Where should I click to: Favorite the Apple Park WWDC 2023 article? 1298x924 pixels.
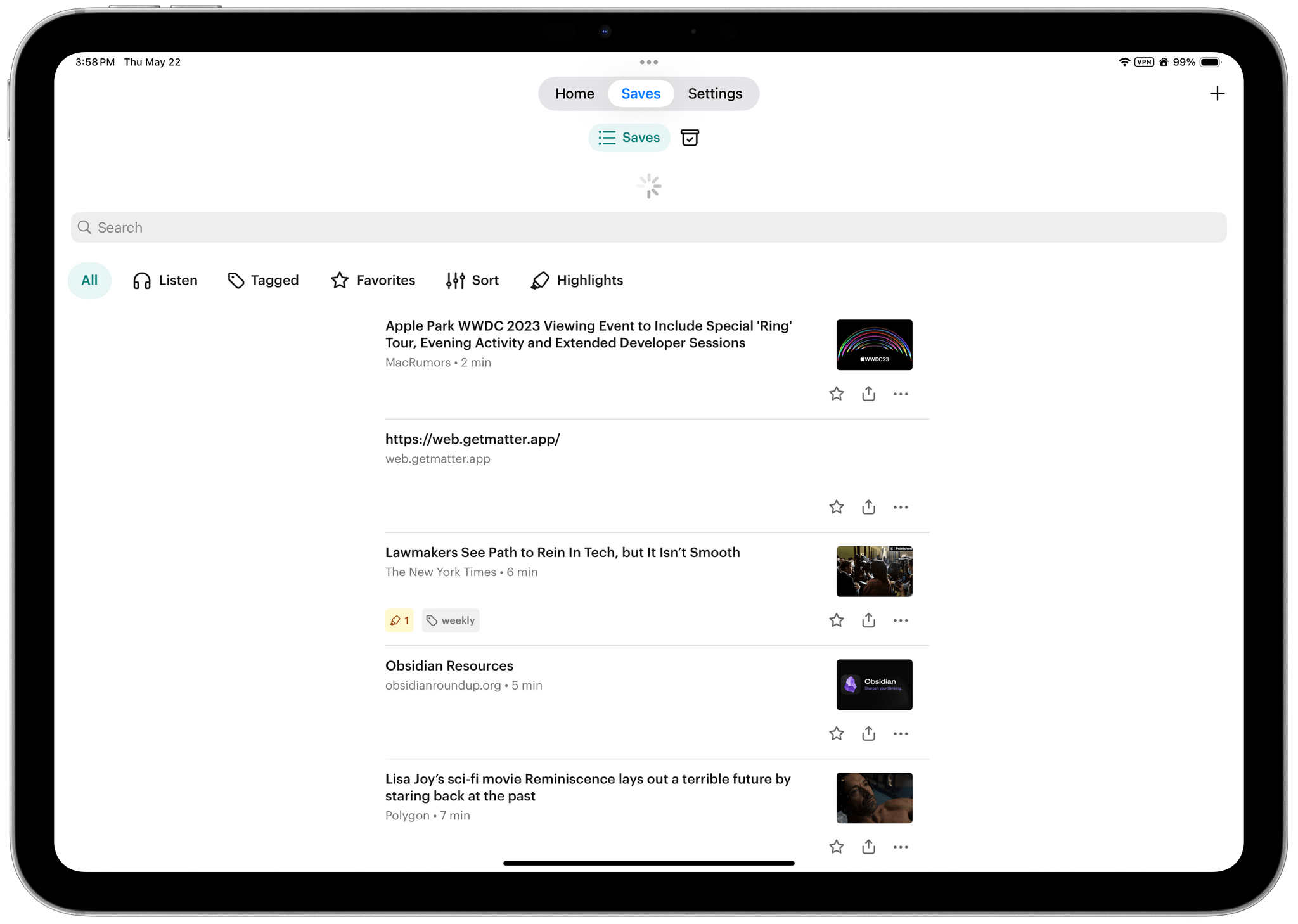coord(836,394)
